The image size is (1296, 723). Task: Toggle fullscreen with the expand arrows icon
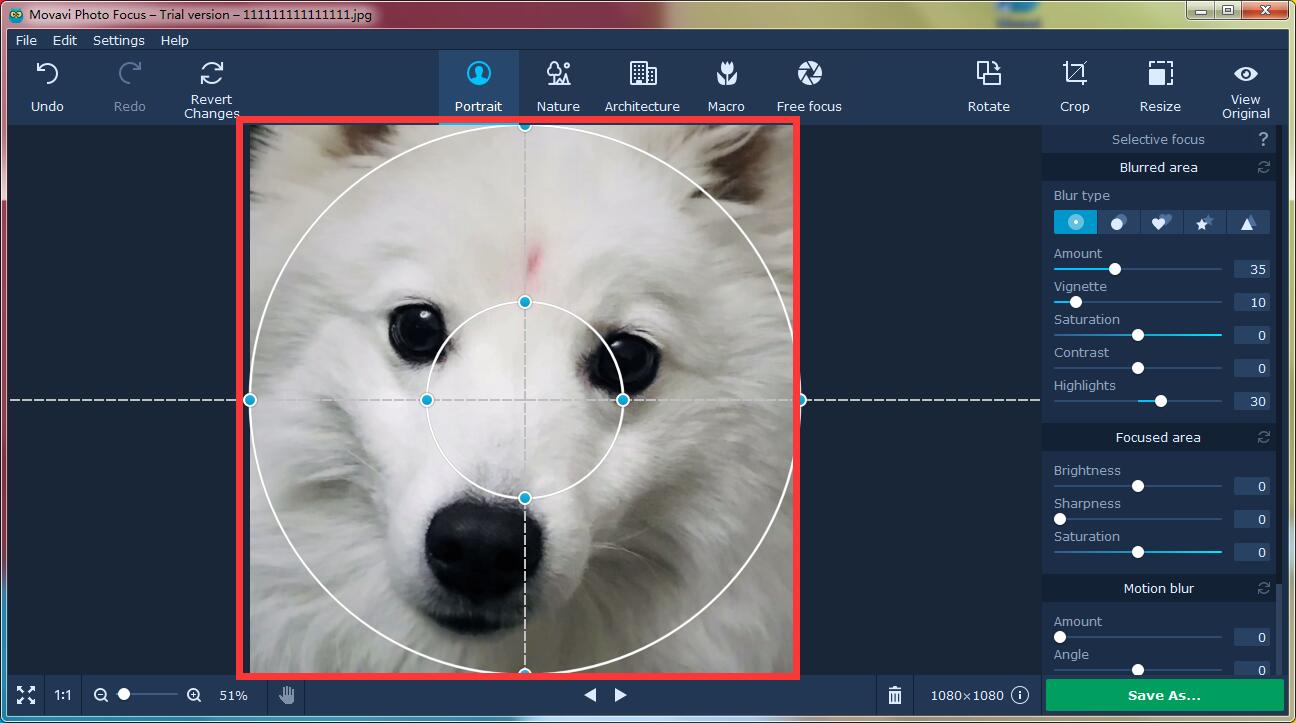click(x=26, y=695)
